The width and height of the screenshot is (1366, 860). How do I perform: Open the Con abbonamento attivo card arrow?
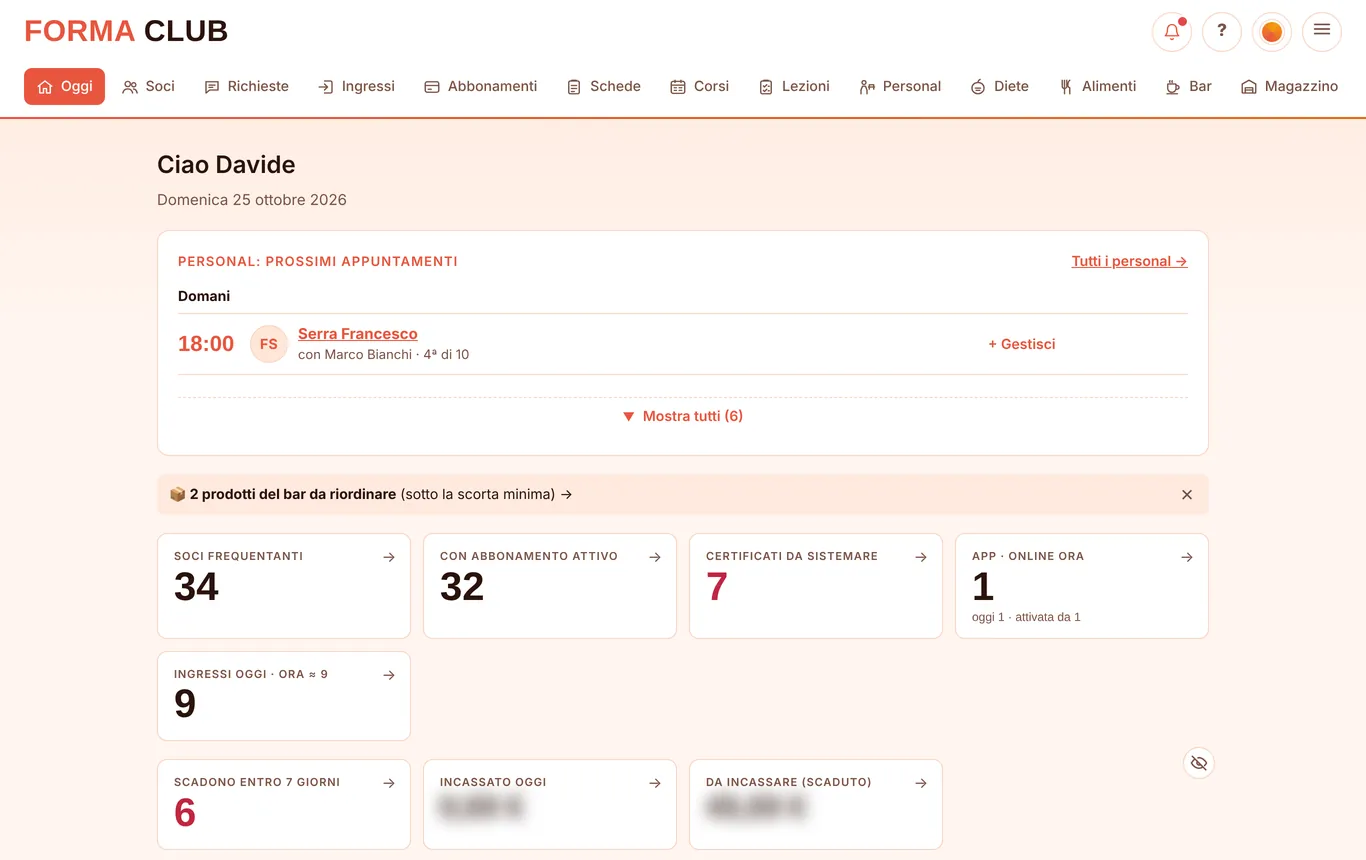tap(655, 557)
